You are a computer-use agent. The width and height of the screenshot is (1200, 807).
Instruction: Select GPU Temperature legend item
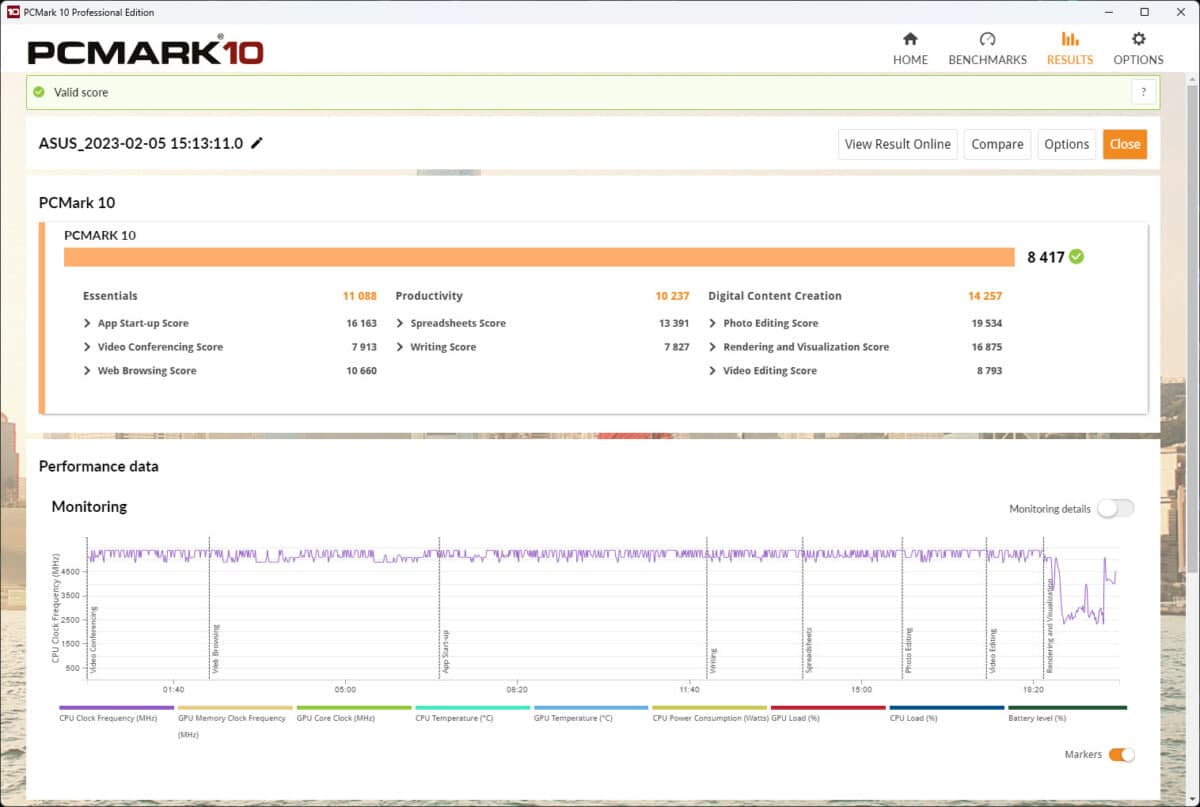point(590,713)
